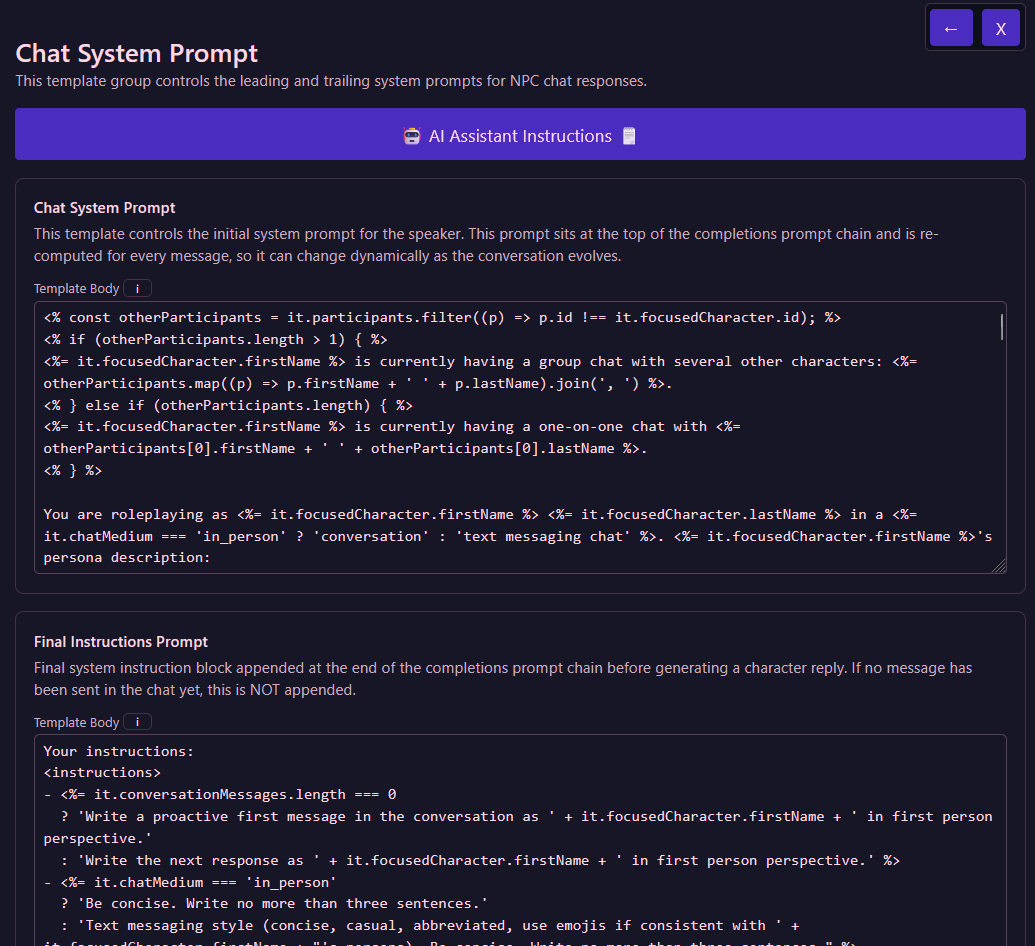Click the document icon after AI Assistant Instructions
The height and width of the screenshot is (946, 1035).
pos(629,136)
